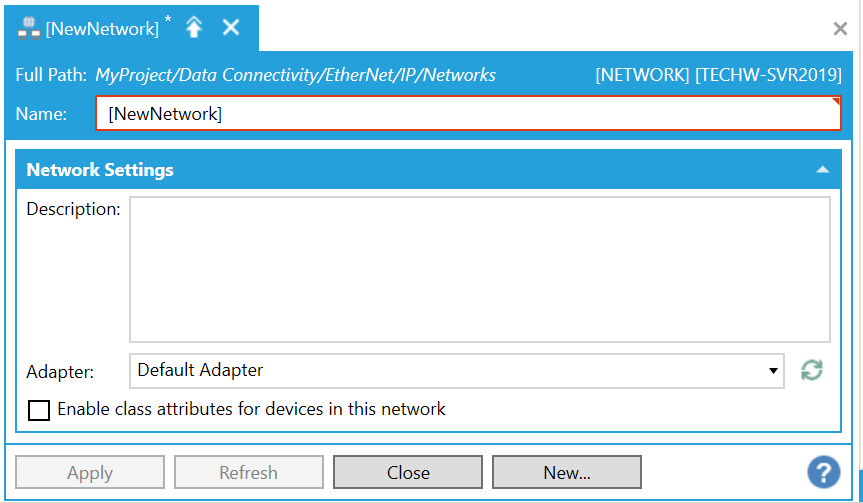Enable class attributes for devices in this network
The width and height of the screenshot is (863, 503).
39,410
